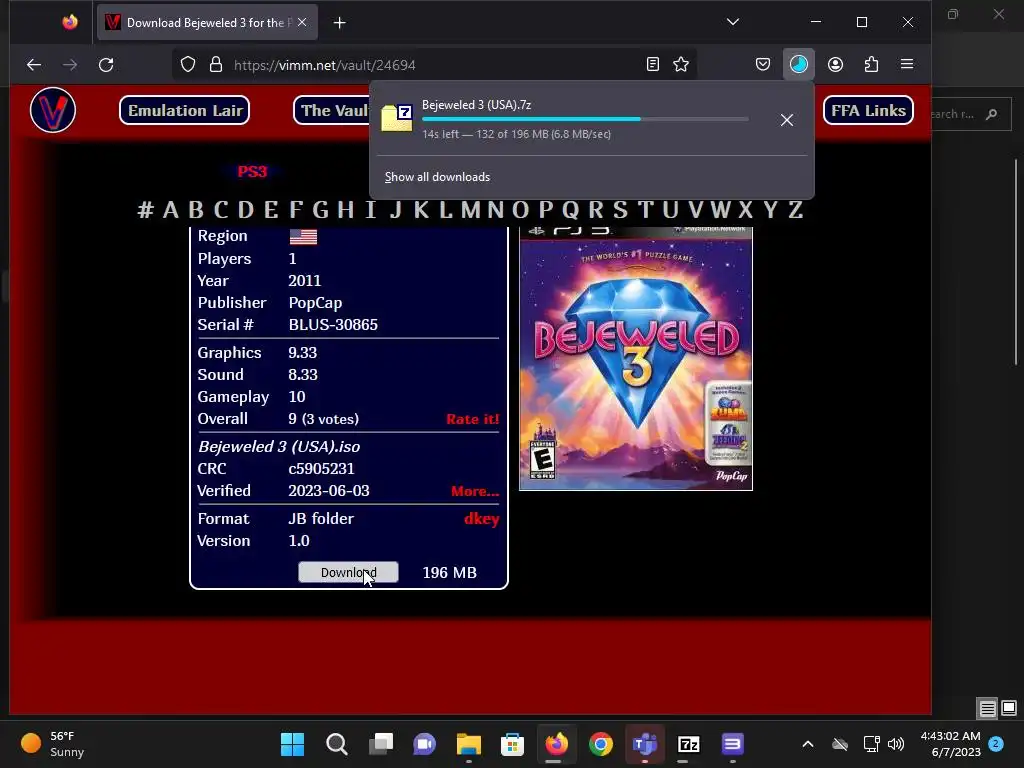Click the padlock site security icon

coord(216,65)
